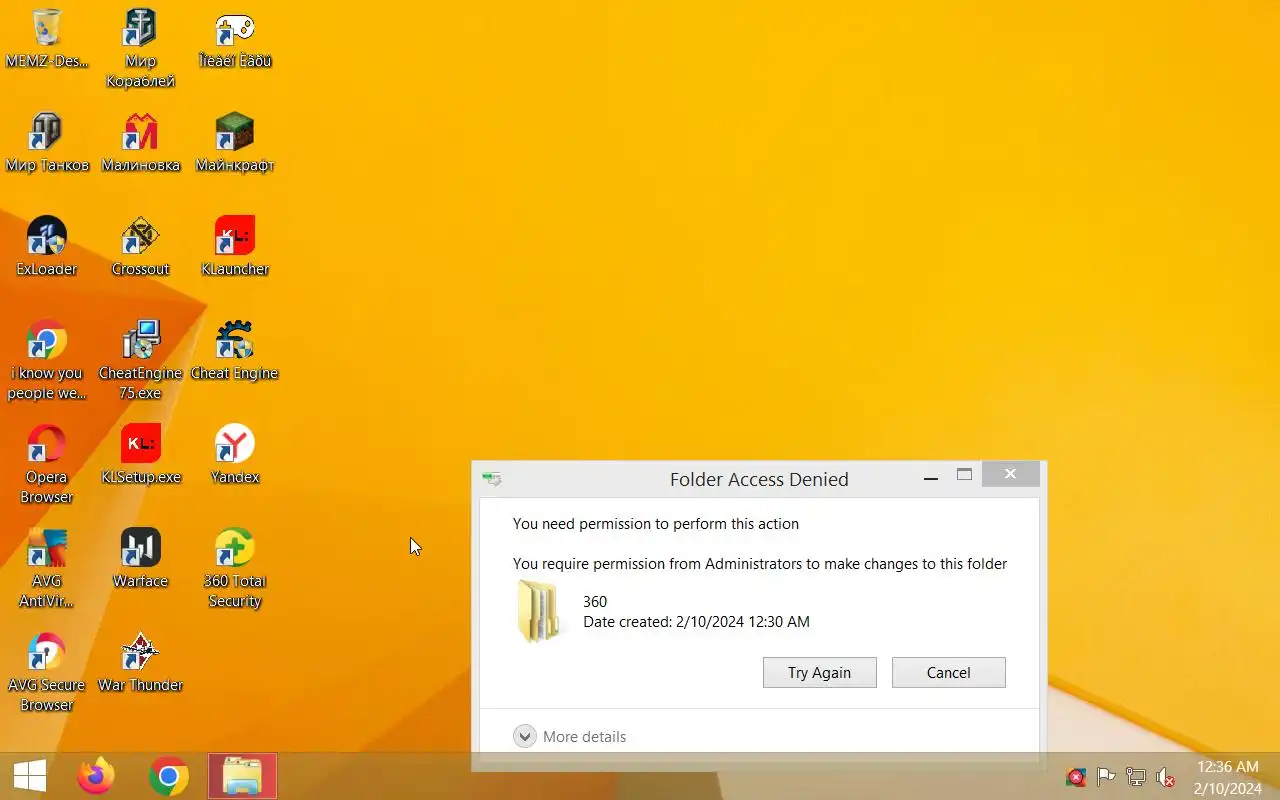Screen dimensions: 1280x800
Task: Click Try Again in the dialog
Action: tap(819, 672)
